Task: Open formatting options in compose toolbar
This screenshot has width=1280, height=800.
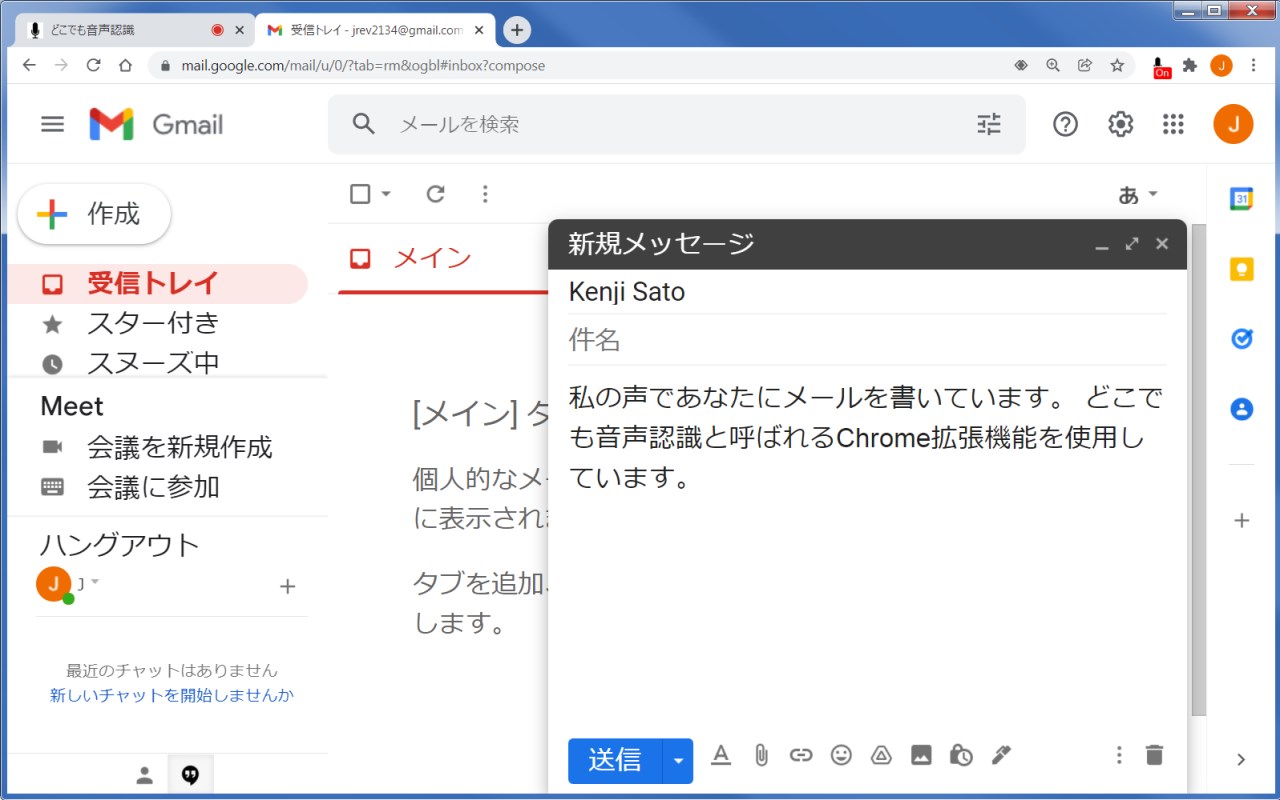Action: 721,756
